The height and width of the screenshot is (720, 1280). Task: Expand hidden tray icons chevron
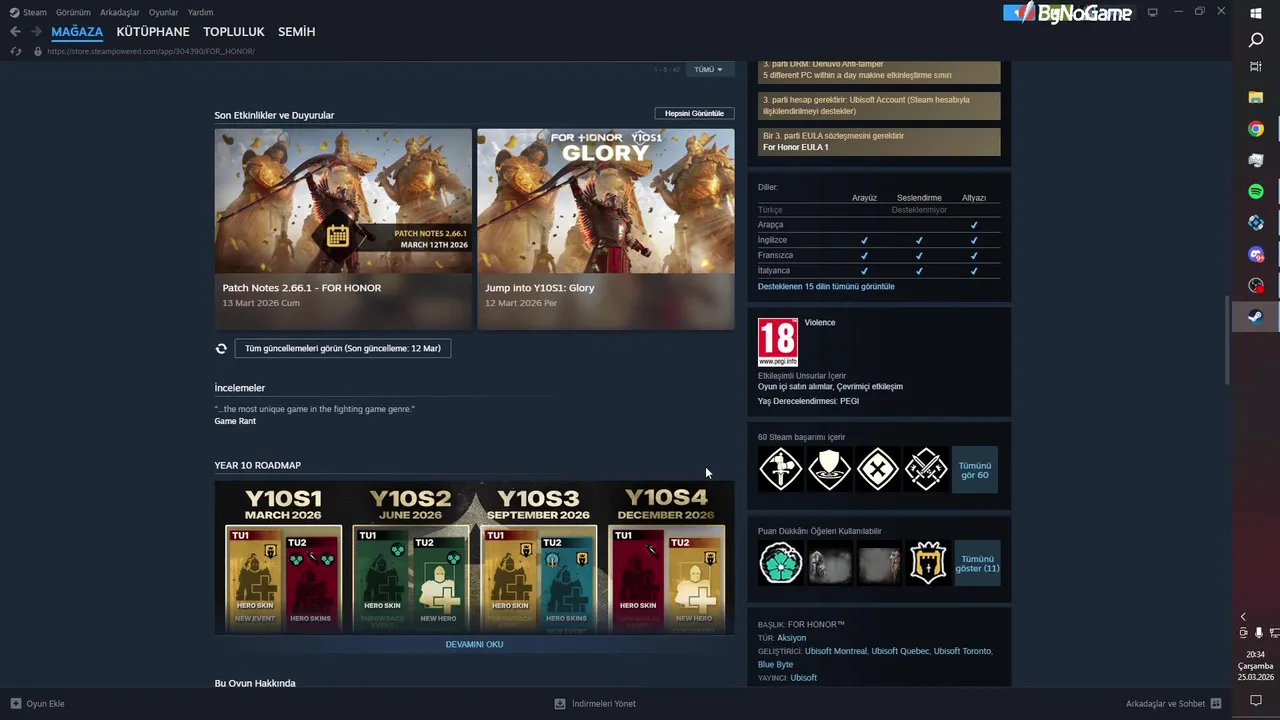1243,617
